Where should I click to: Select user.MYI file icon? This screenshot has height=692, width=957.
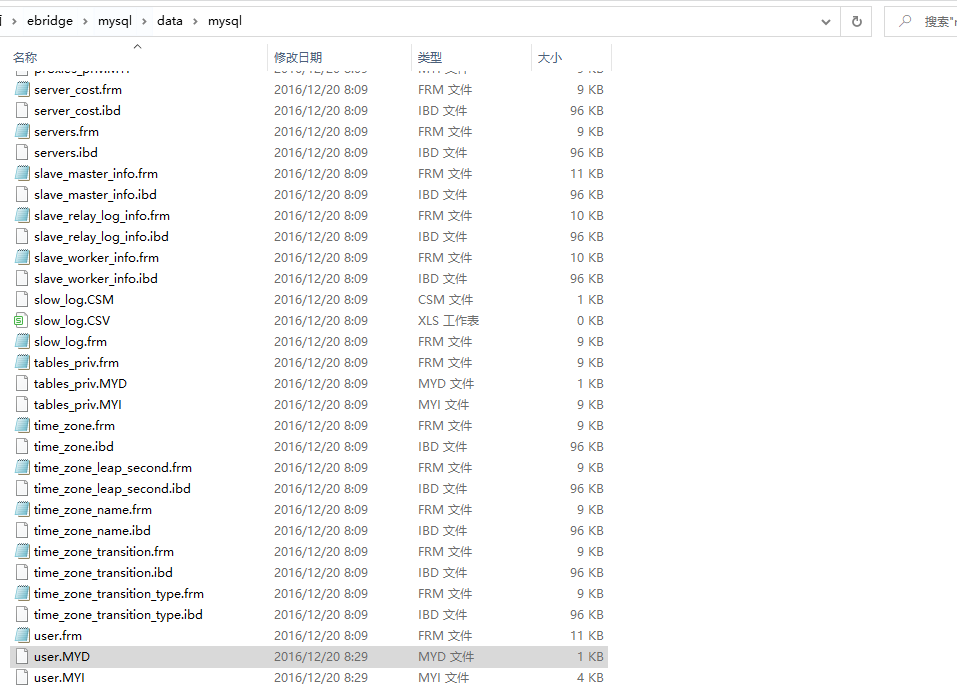tap(22, 678)
